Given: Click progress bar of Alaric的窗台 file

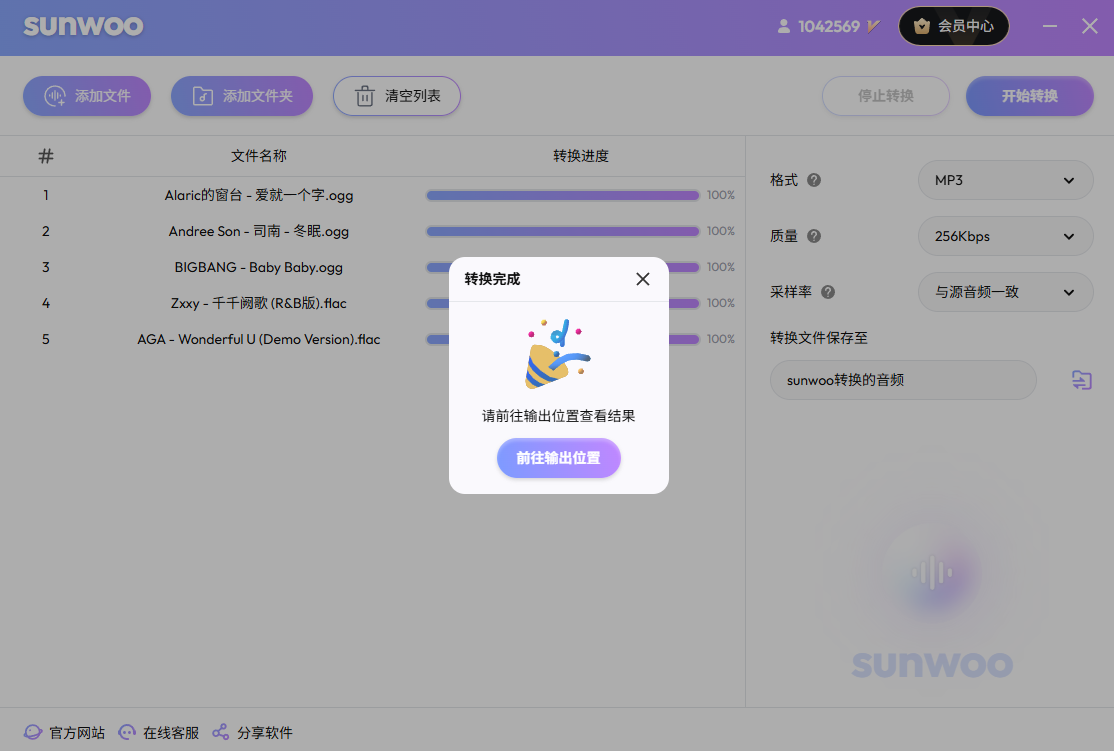Looking at the screenshot, I should coord(562,196).
